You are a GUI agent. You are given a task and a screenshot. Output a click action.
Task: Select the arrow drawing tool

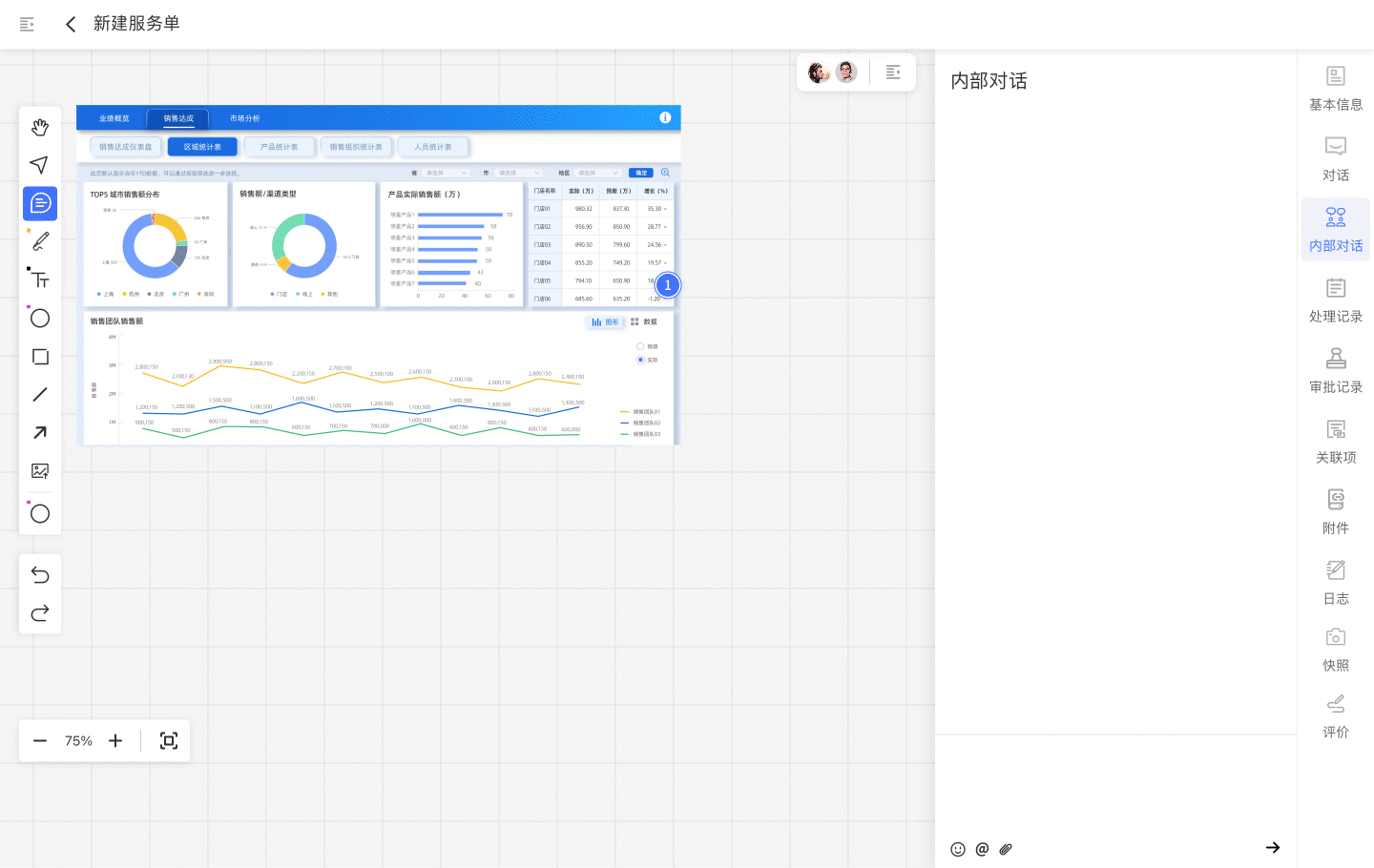[x=40, y=432]
